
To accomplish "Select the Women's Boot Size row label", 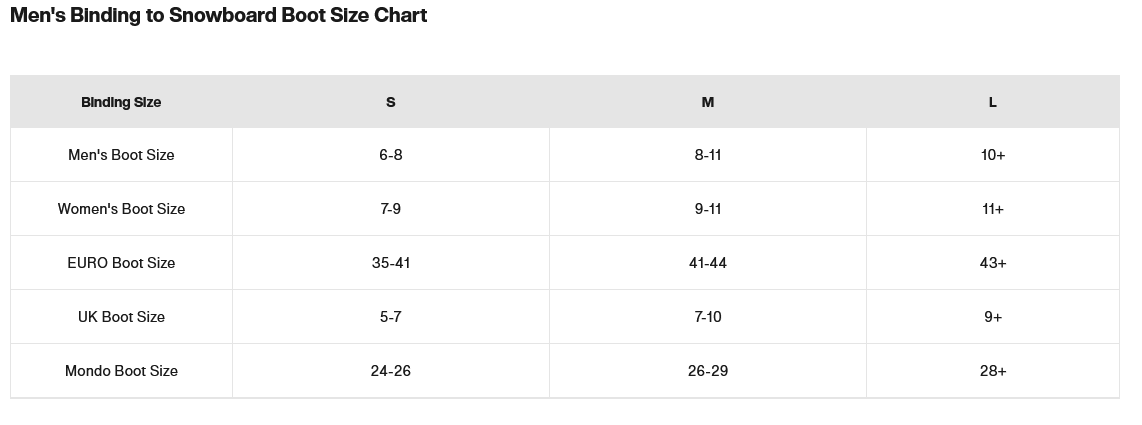I will pos(121,209).
